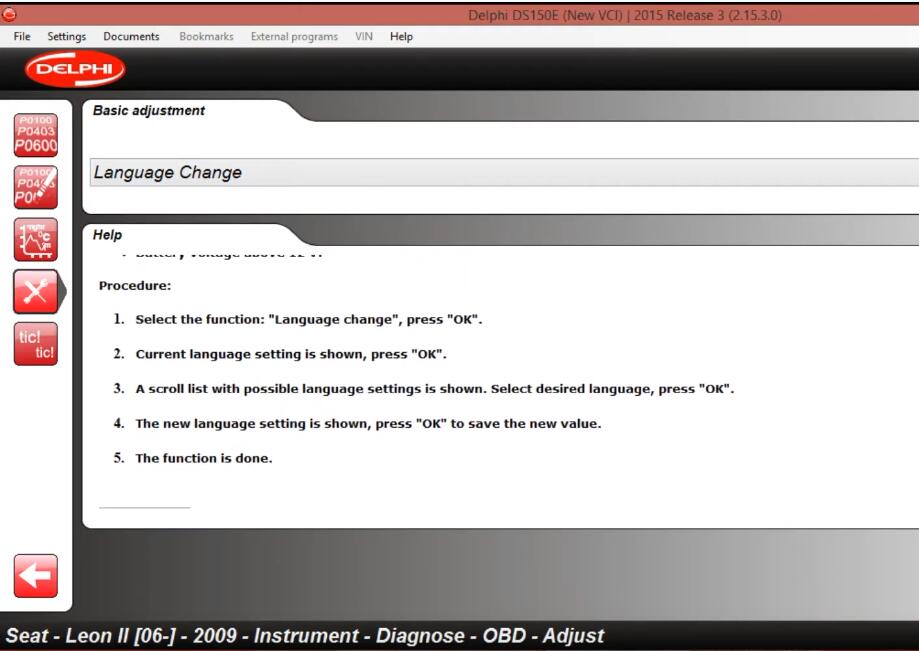This screenshot has height=651, width=919.
Task: Click the Delphi DS150E window title text
Action: click(625, 15)
